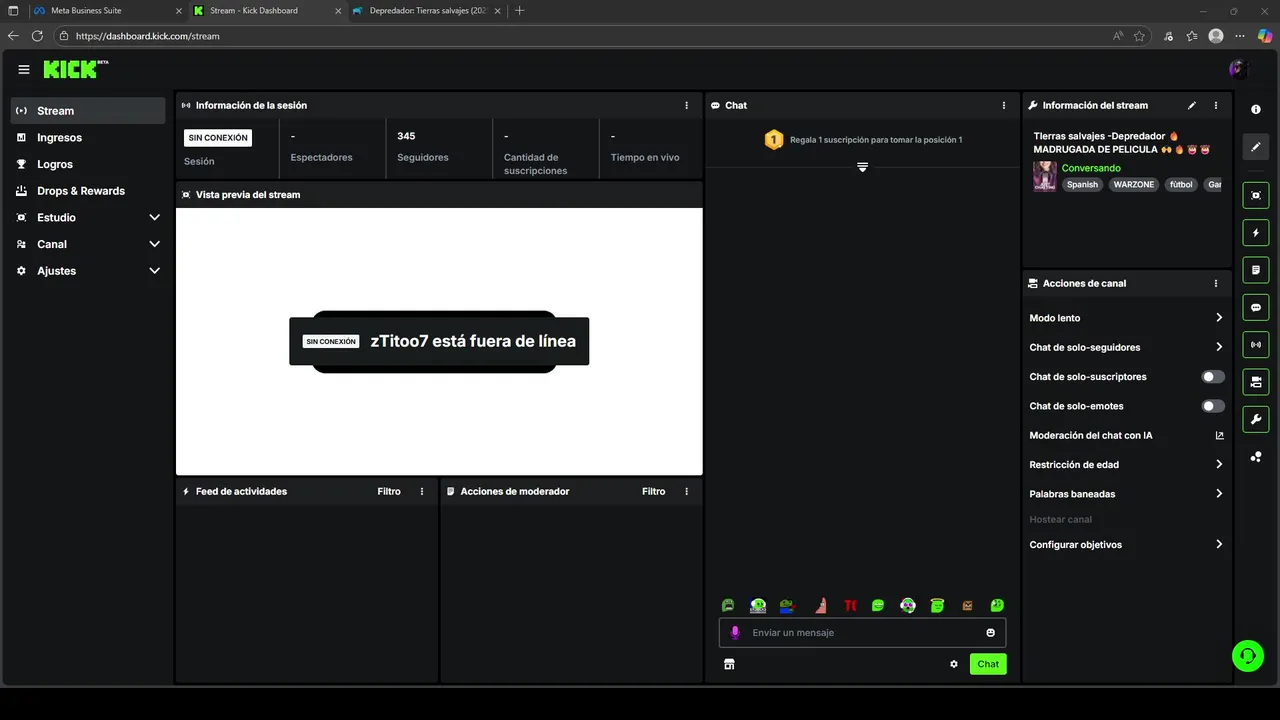Open Logros in left sidebar
Image resolution: width=1280 pixels, height=720 pixels.
pos(88,164)
